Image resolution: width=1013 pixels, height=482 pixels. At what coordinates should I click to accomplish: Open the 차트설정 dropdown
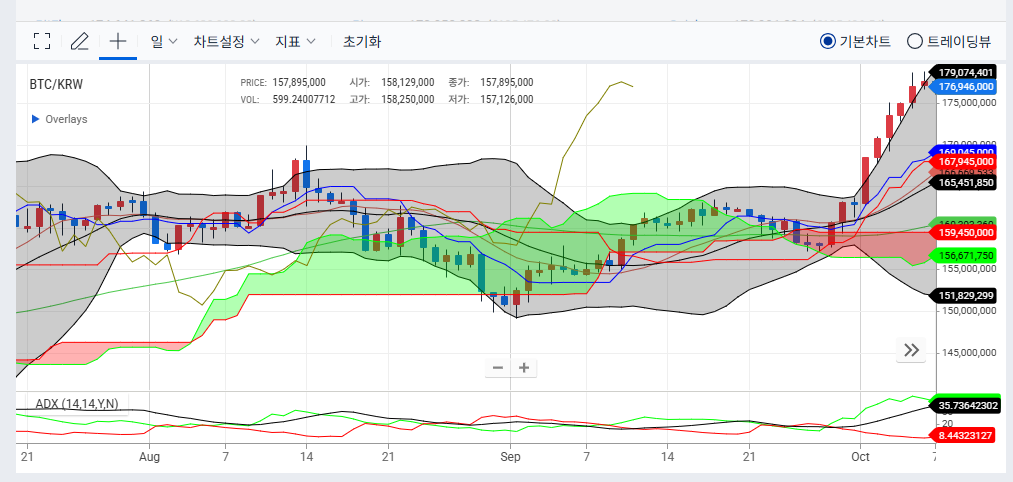(x=226, y=41)
